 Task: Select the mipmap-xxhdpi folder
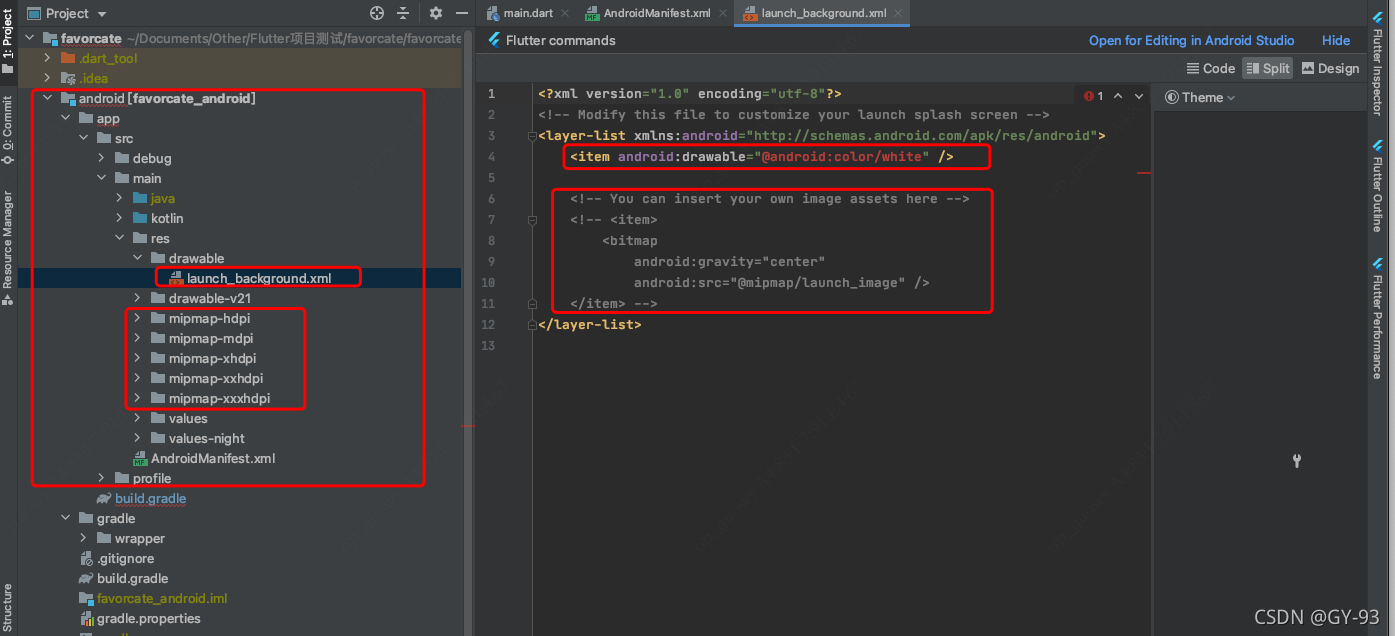(215, 378)
